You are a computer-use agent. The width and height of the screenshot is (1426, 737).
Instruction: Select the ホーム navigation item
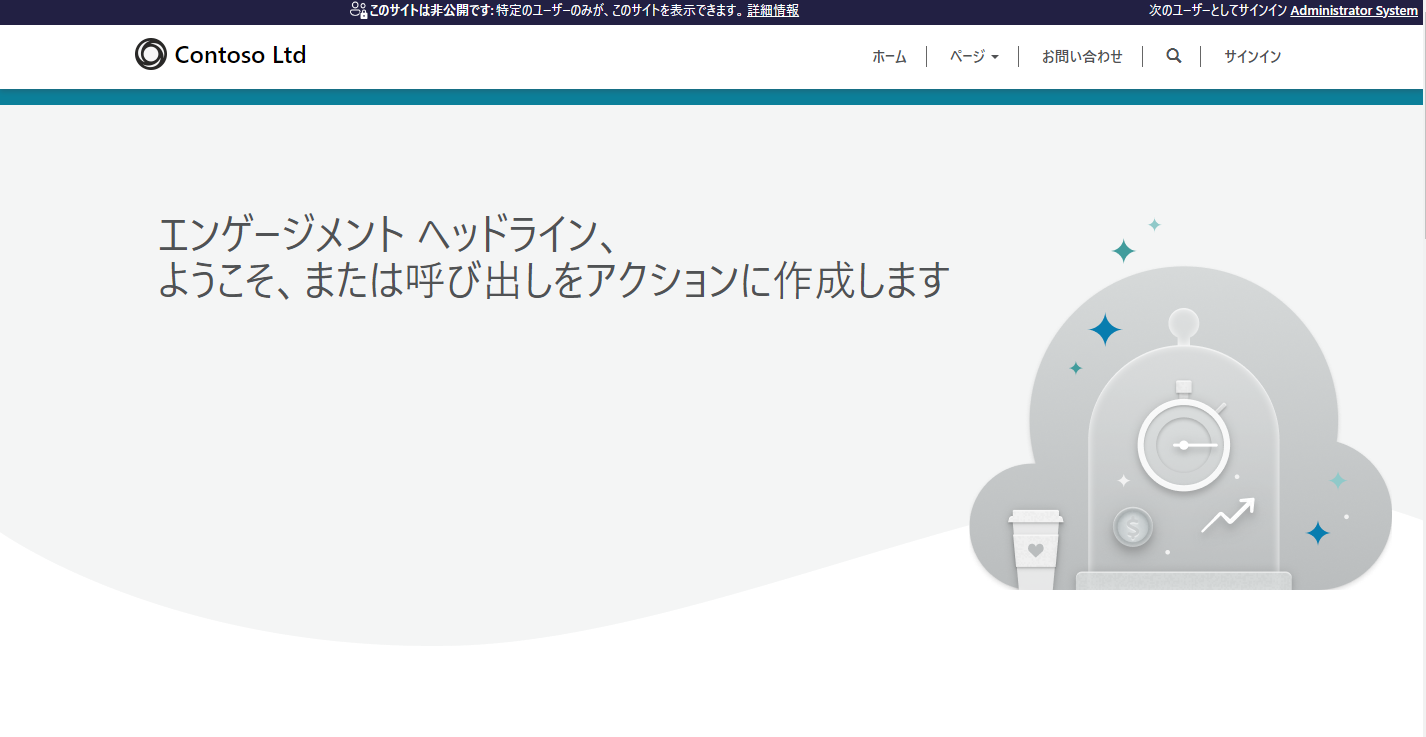(x=888, y=57)
